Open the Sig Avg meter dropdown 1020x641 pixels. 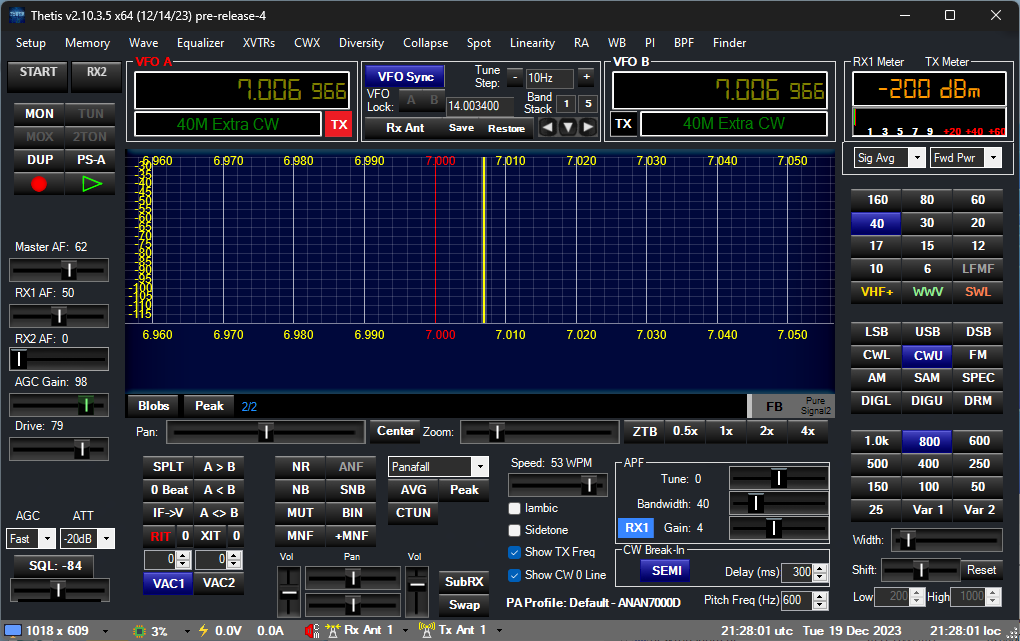point(915,157)
